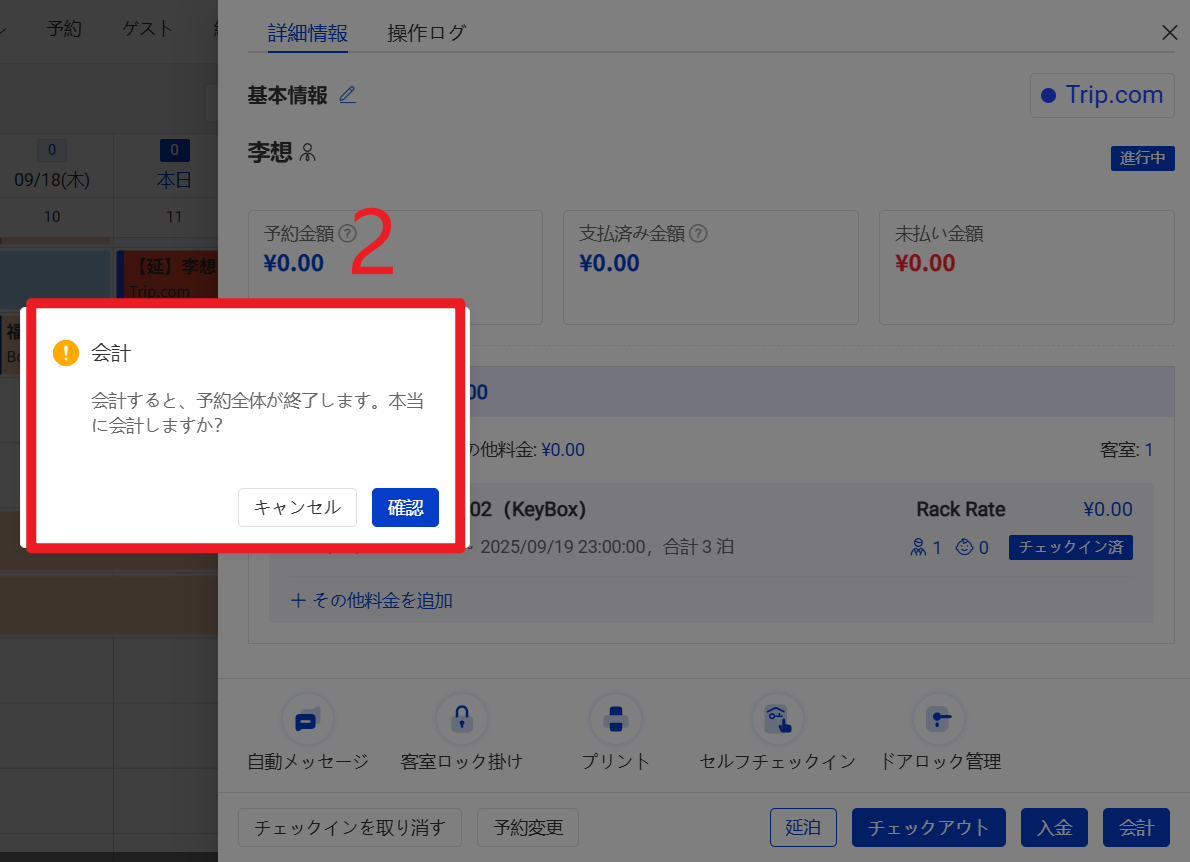Screen dimensions: 1190x862
Task: Switch to the 操作ログ tab
Action: [x=427, y=33]
